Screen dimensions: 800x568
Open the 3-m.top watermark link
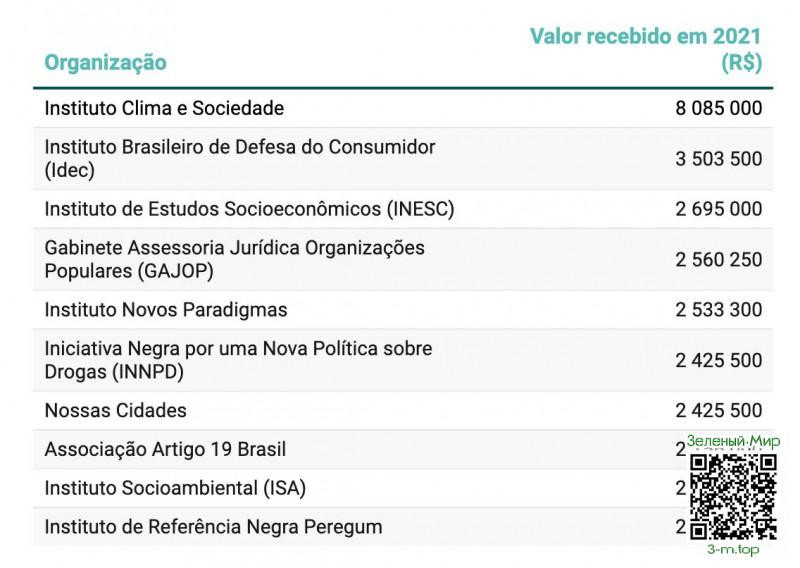[733, 550]
